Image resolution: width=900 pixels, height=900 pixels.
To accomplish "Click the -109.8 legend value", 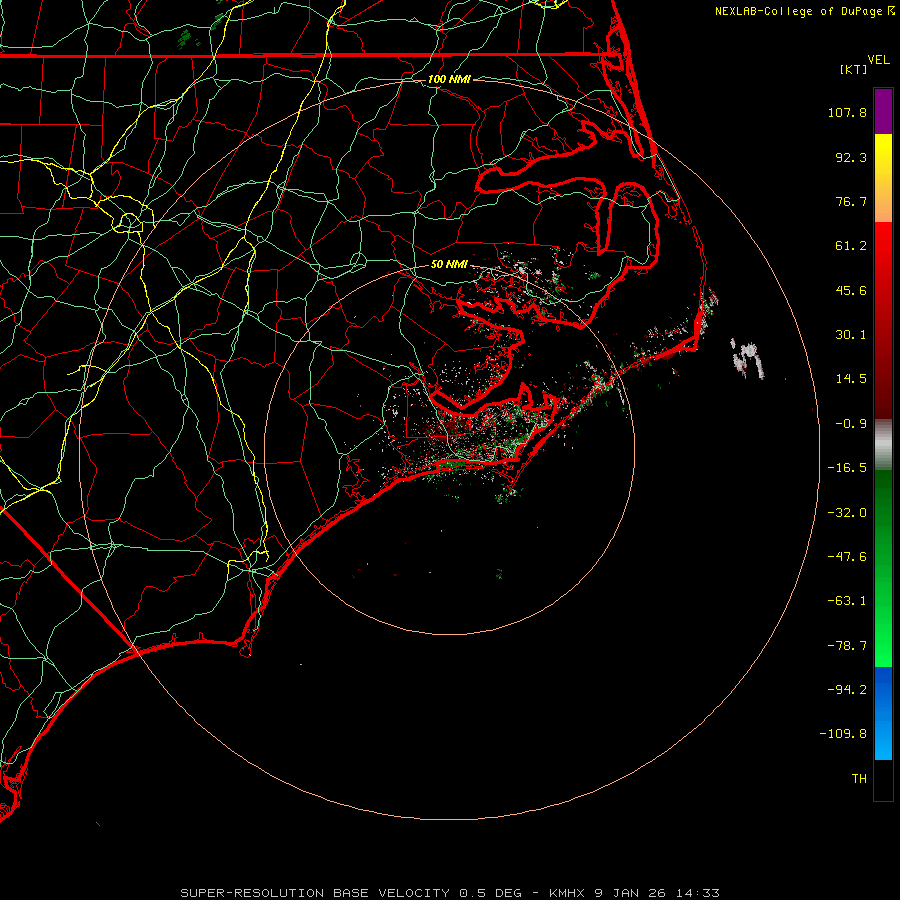I will pyautogui.click(x=843, y=734).
